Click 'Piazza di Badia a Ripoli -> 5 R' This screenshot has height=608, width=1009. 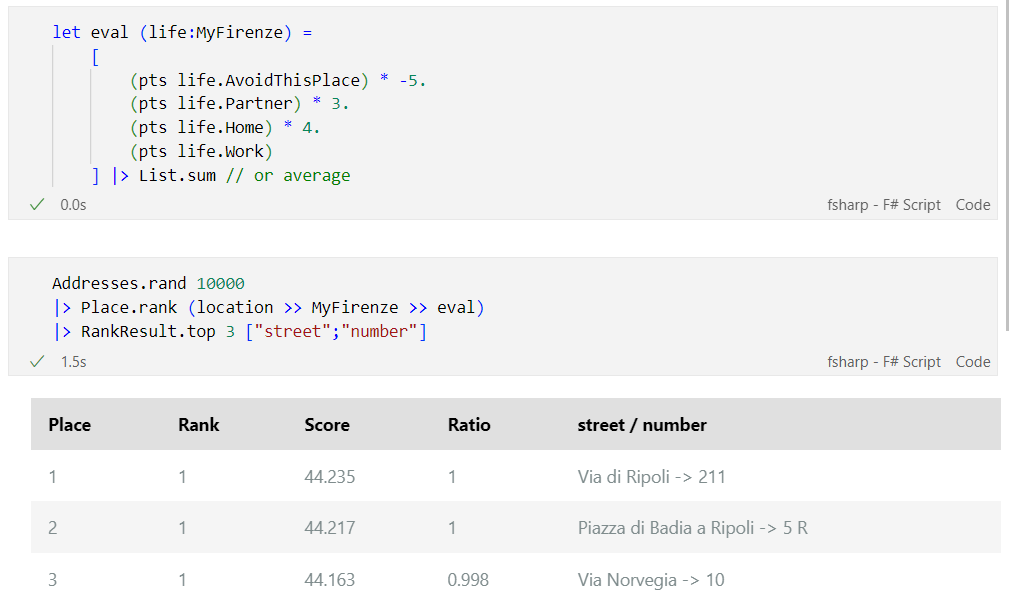tap(692, 528)
